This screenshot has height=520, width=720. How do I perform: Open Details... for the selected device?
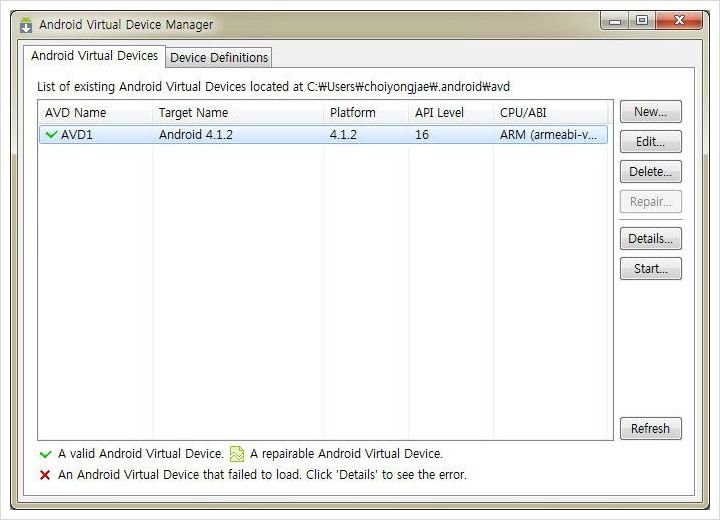pyautogui.click(x=651, y=239)
